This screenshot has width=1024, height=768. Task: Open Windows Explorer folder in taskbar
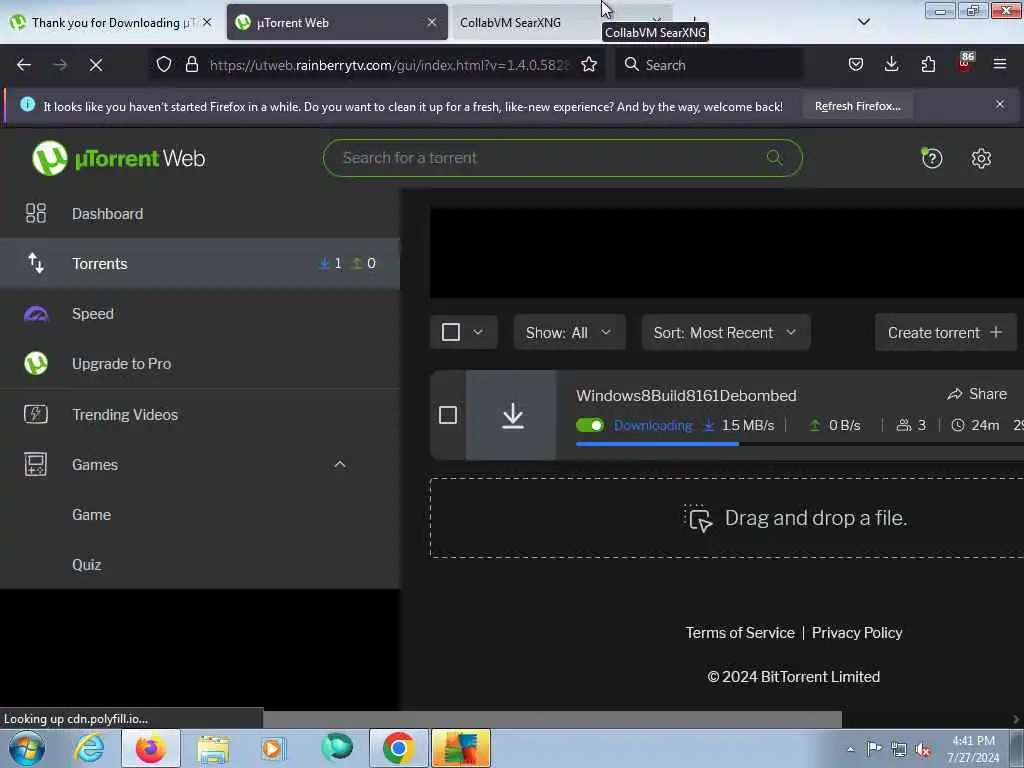(x=213, y=748)
